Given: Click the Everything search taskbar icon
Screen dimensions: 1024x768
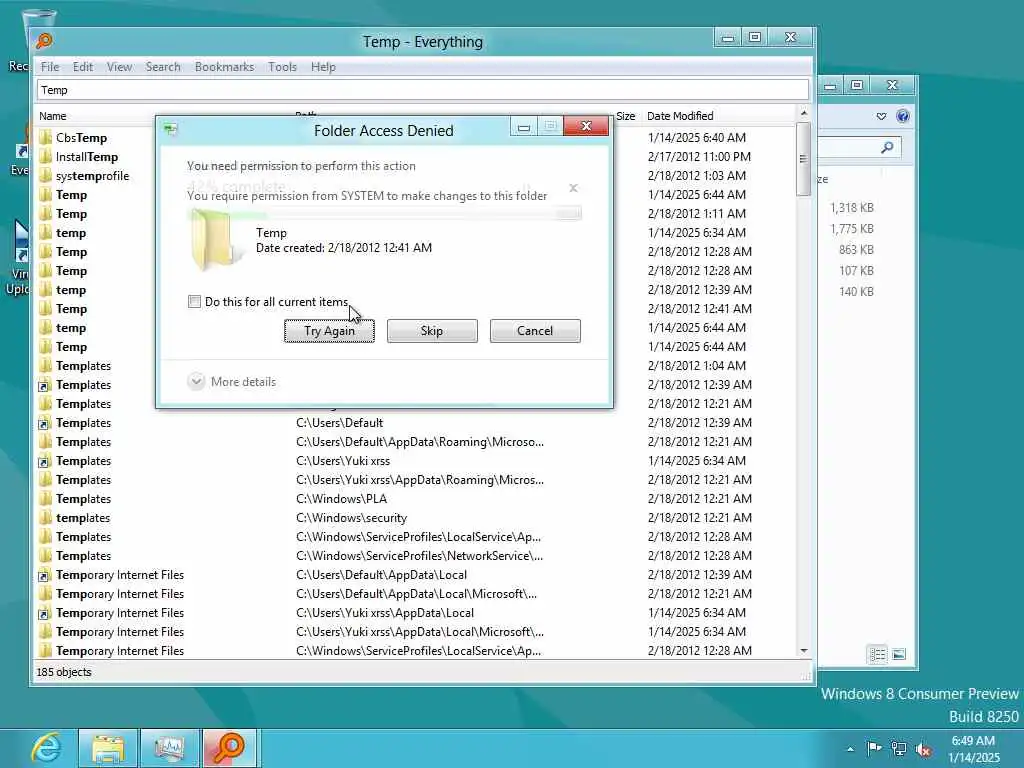Looking at the screenshot, I should [229, 748].
